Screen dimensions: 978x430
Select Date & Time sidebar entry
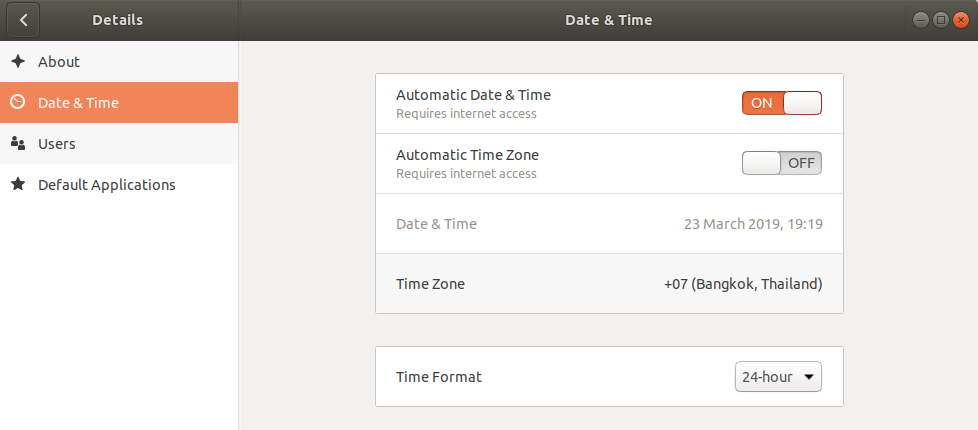click(x=119, y=102)
